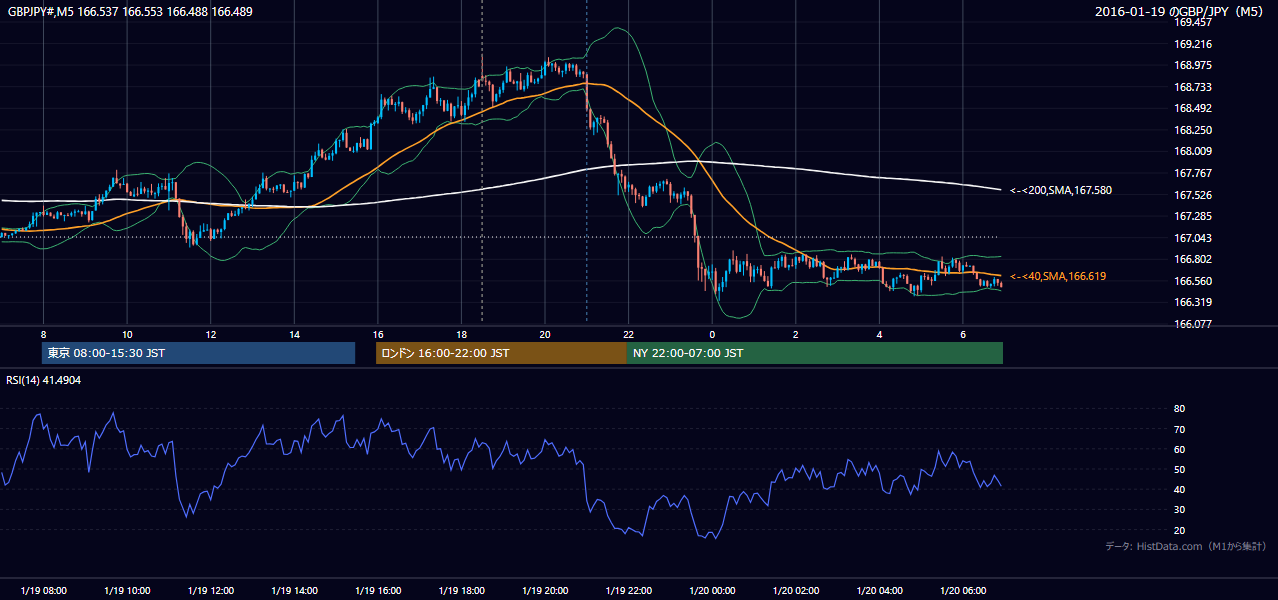
Task: Click the 1/19 14:00 timeline label
Action: pos(295,591)
